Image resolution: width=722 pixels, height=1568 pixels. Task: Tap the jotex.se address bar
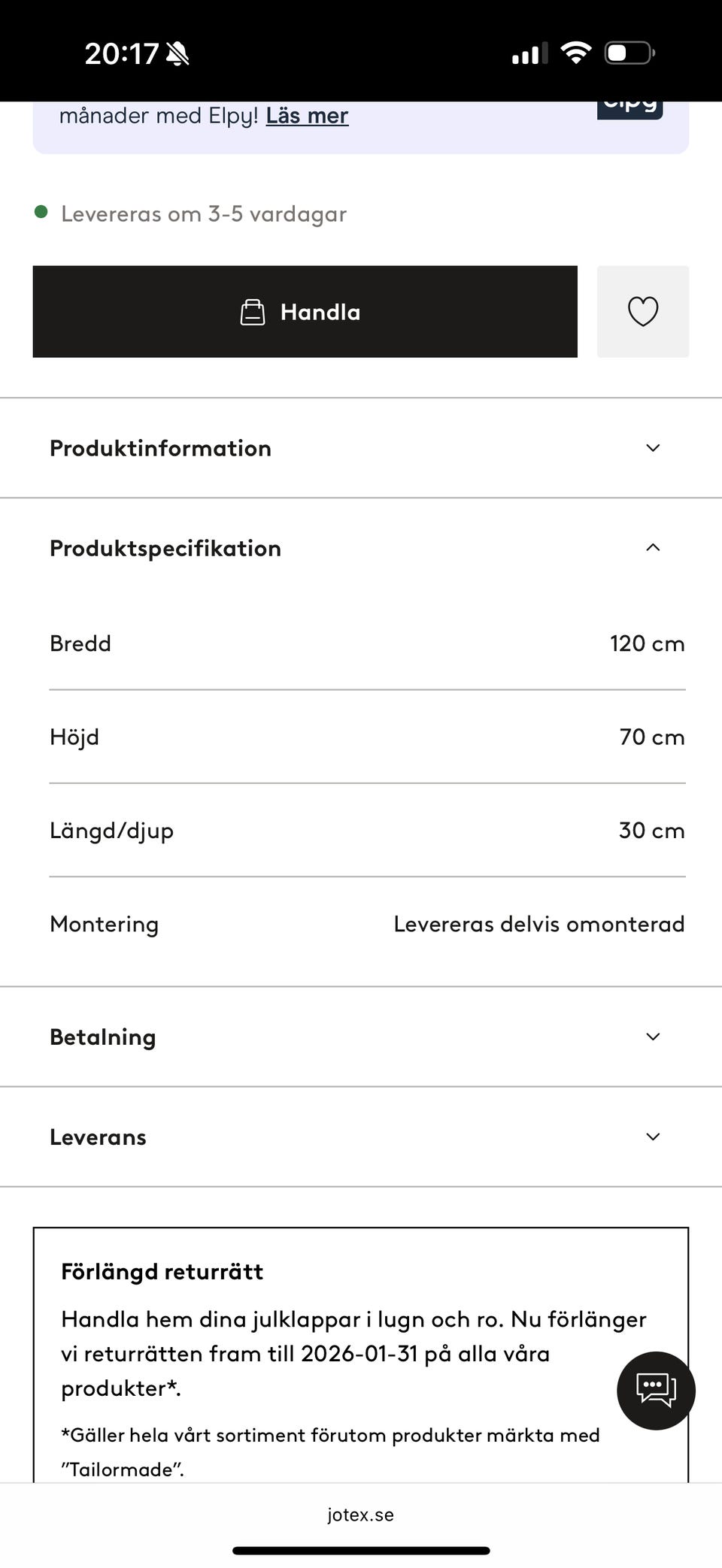pos(361,1515)
